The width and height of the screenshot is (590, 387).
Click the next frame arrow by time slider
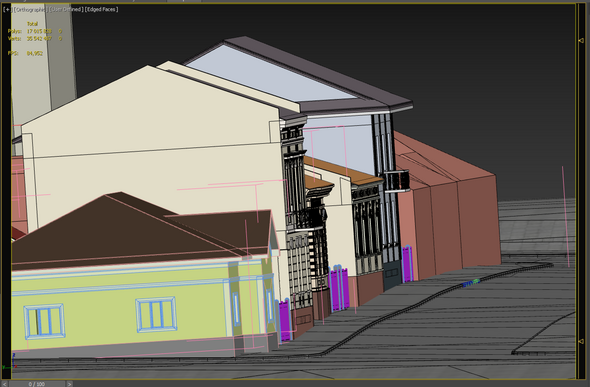tap(69, 384)
